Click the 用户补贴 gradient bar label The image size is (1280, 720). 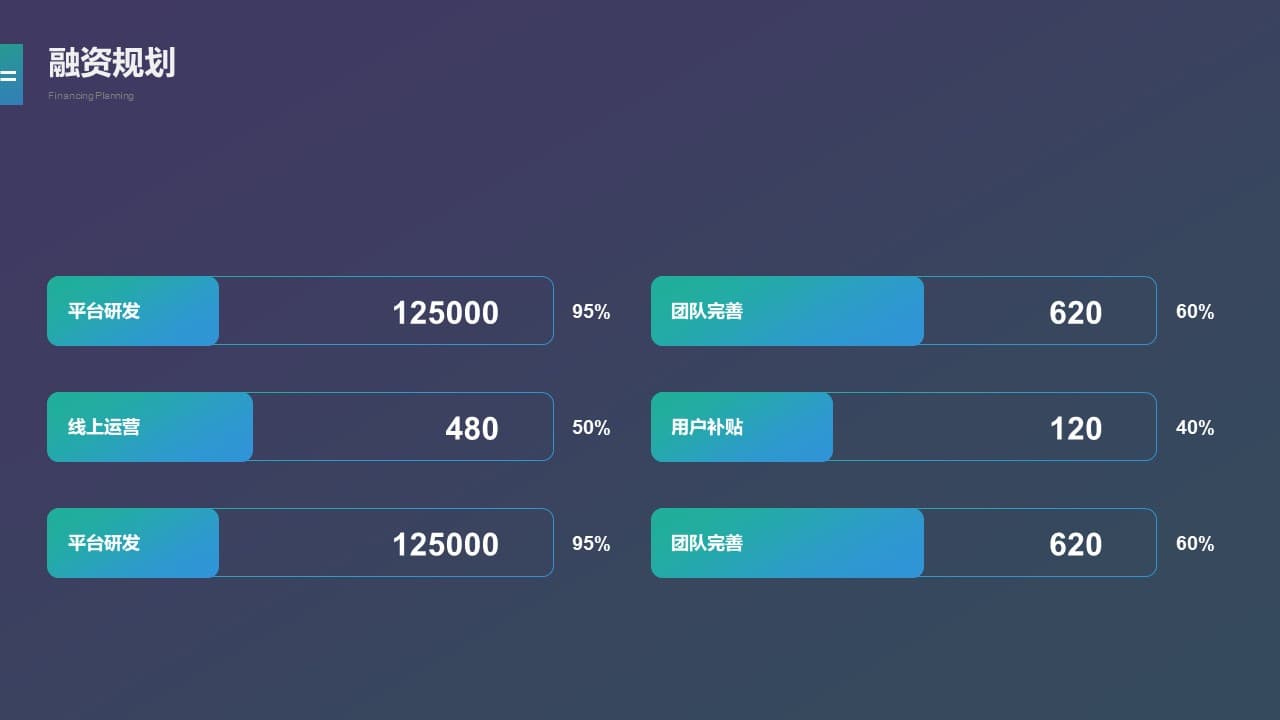click(x=707, y=427)
